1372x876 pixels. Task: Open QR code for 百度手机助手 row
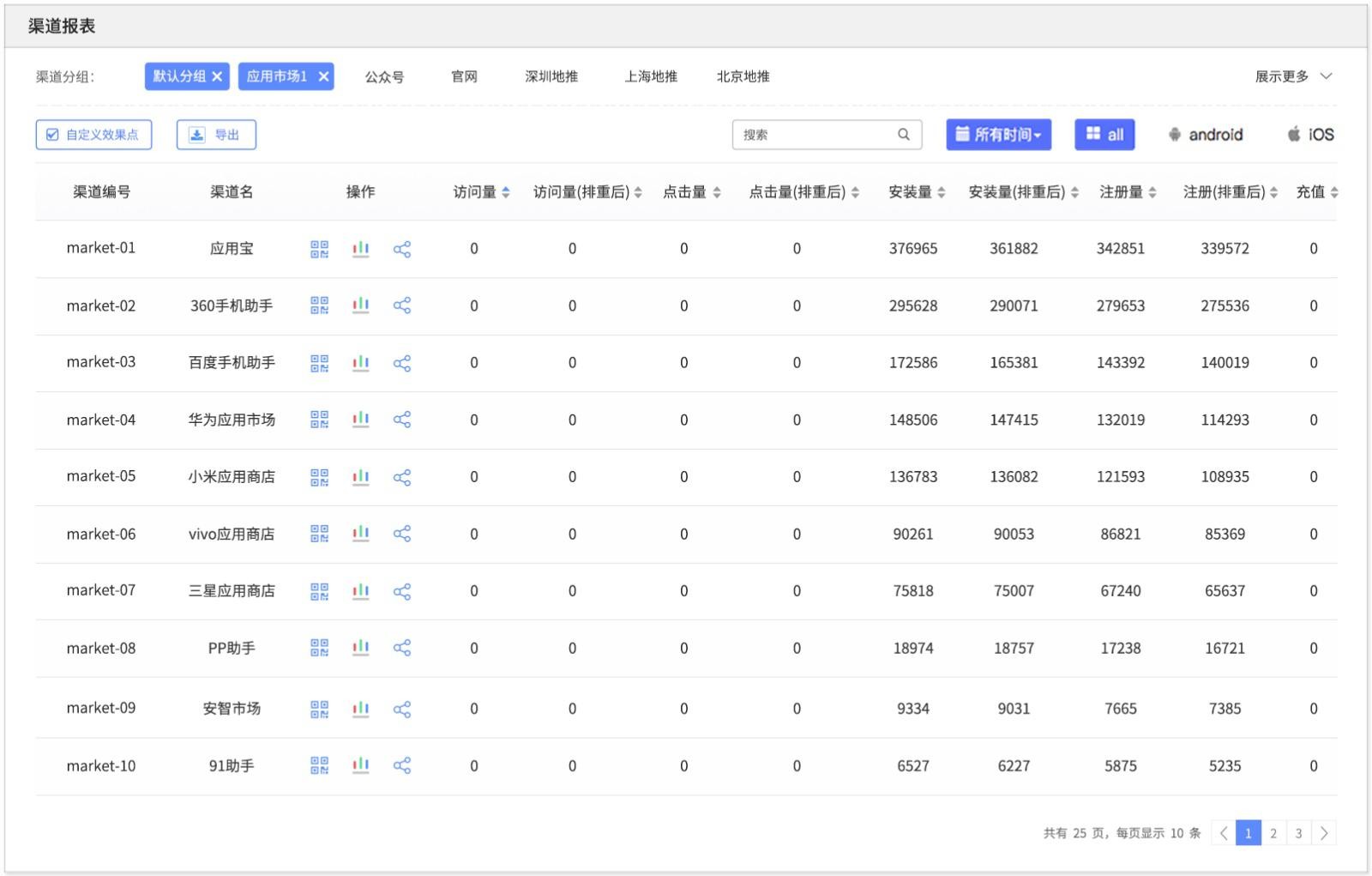(x=319, y=363)
